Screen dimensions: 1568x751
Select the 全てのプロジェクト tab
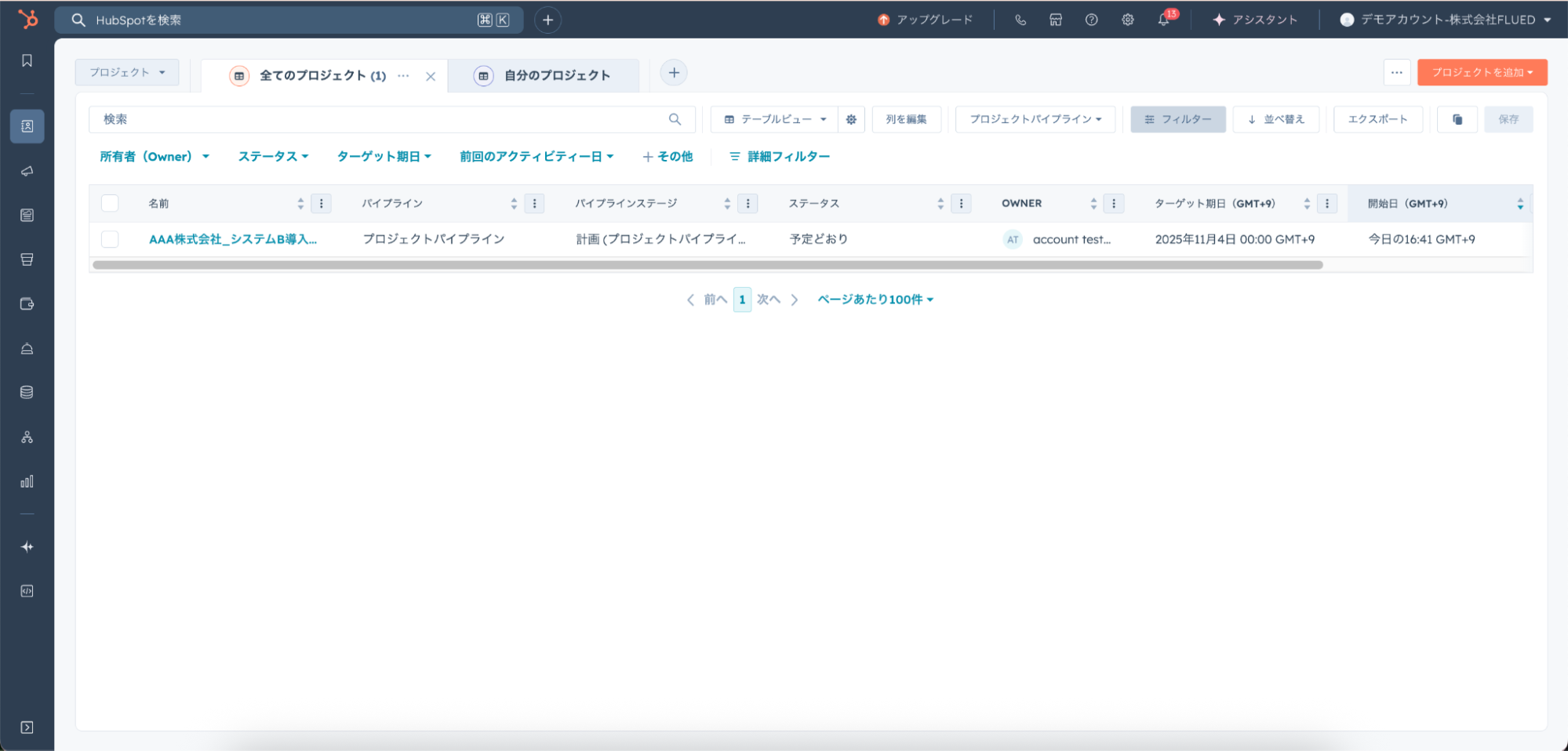point(322,75)
